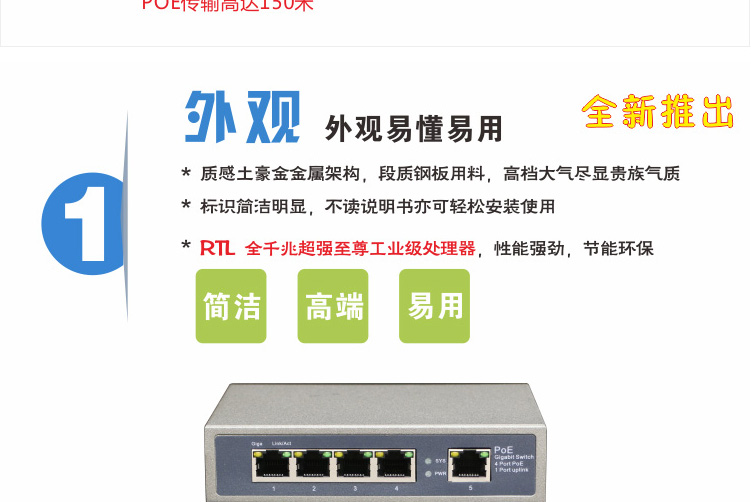Click the 外观易懂易用 subtitle

pos(414,129)
